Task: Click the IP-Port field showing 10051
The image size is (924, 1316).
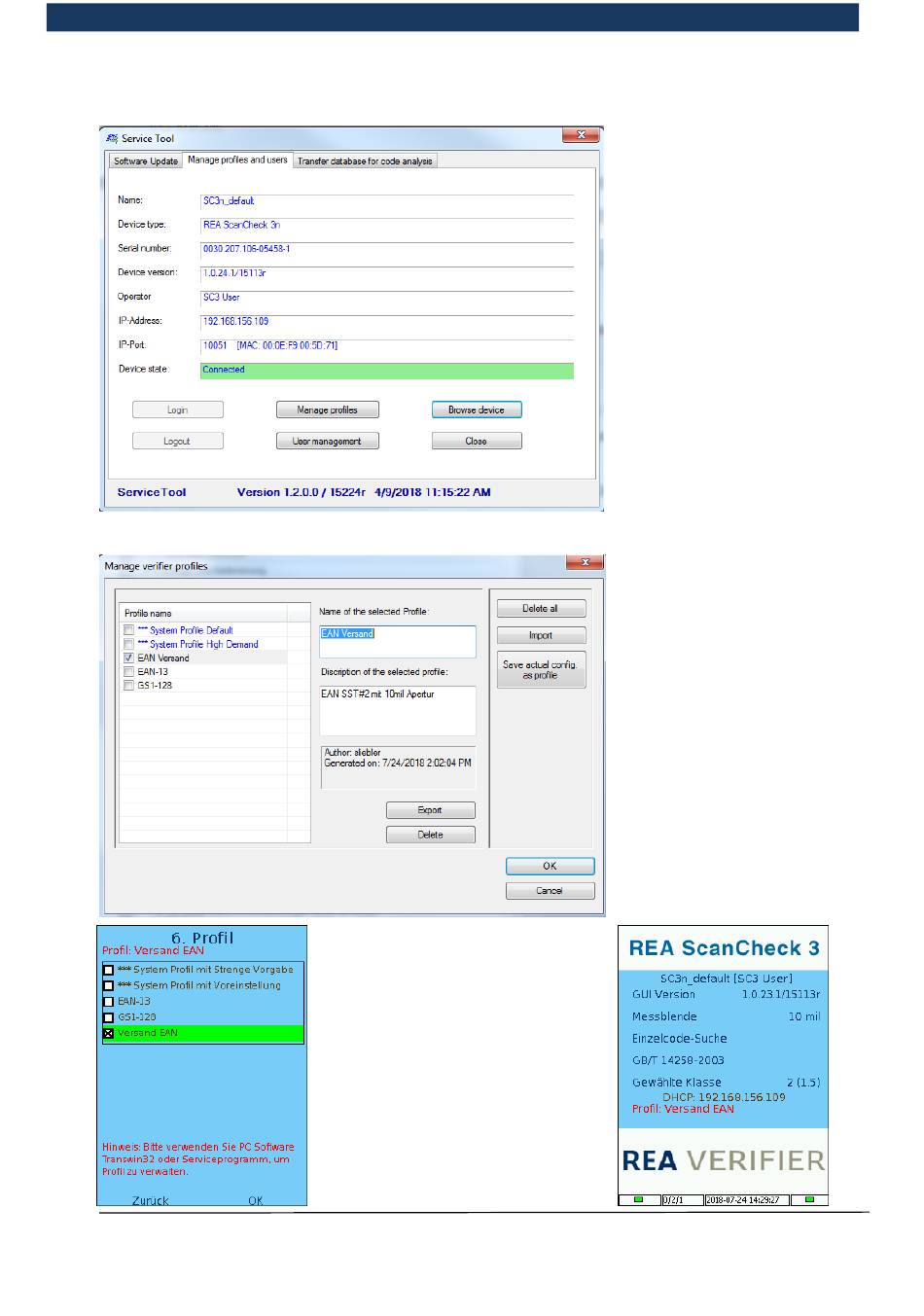Action: (387, 345)
